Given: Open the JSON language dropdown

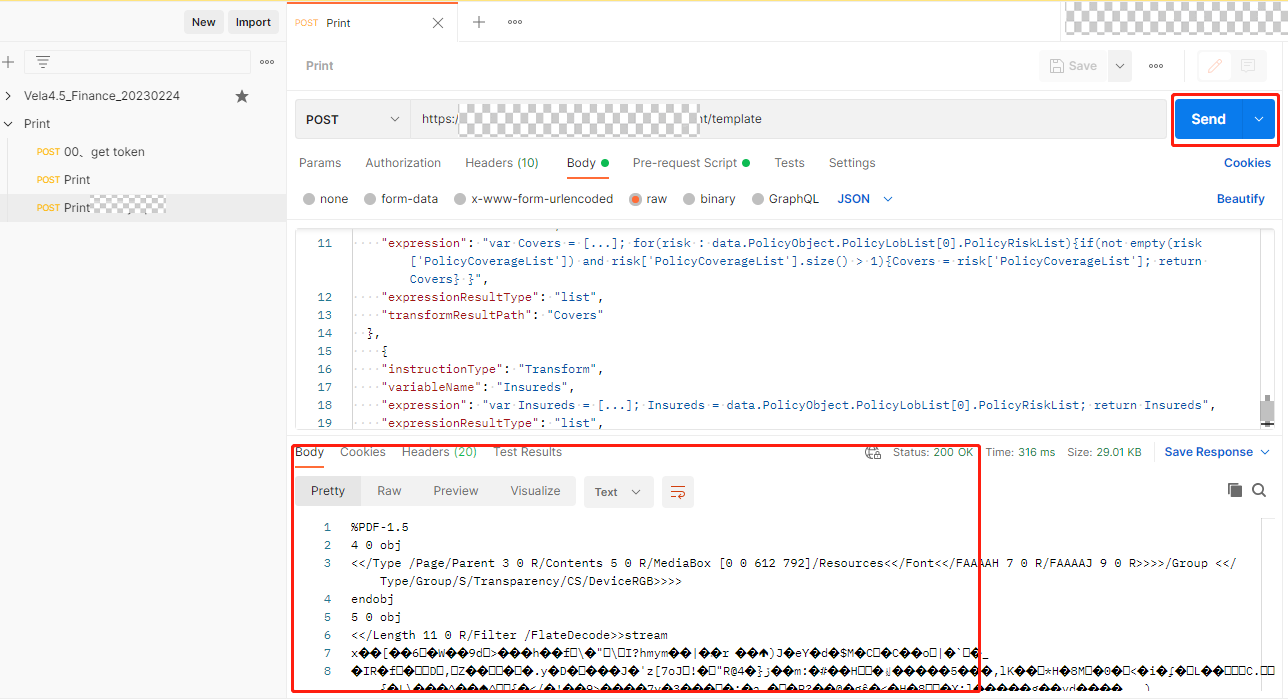Looking at the screenshot, I should click(x=862, y=198).
